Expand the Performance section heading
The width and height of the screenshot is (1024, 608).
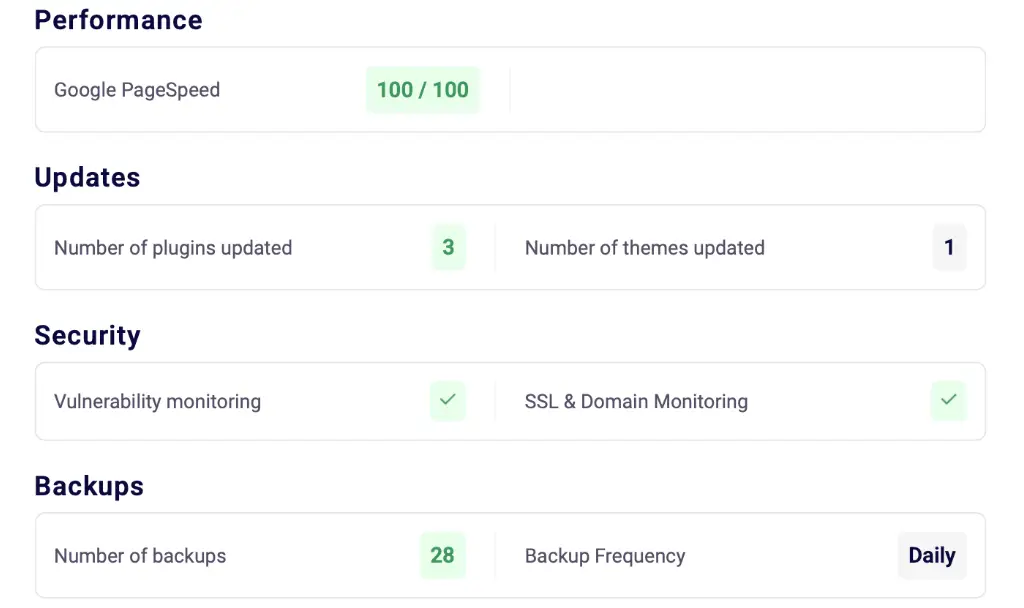(118, 20)
